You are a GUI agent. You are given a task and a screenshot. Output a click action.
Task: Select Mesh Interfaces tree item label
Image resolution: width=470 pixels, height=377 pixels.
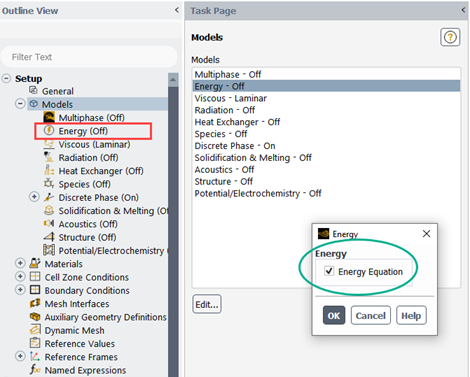click(x=77, y=304)
